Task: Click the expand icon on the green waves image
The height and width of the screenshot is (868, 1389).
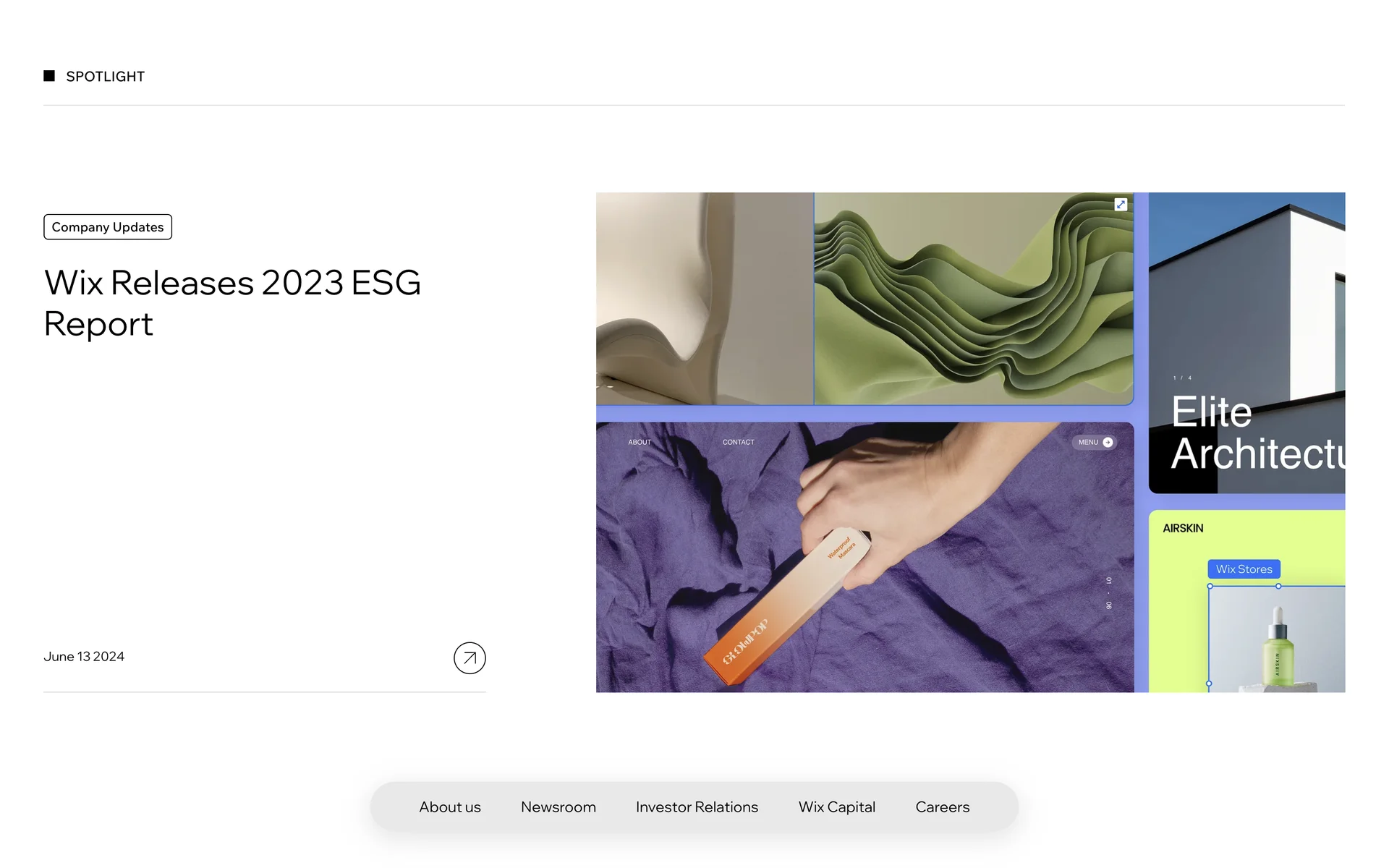Action: 1121,205
